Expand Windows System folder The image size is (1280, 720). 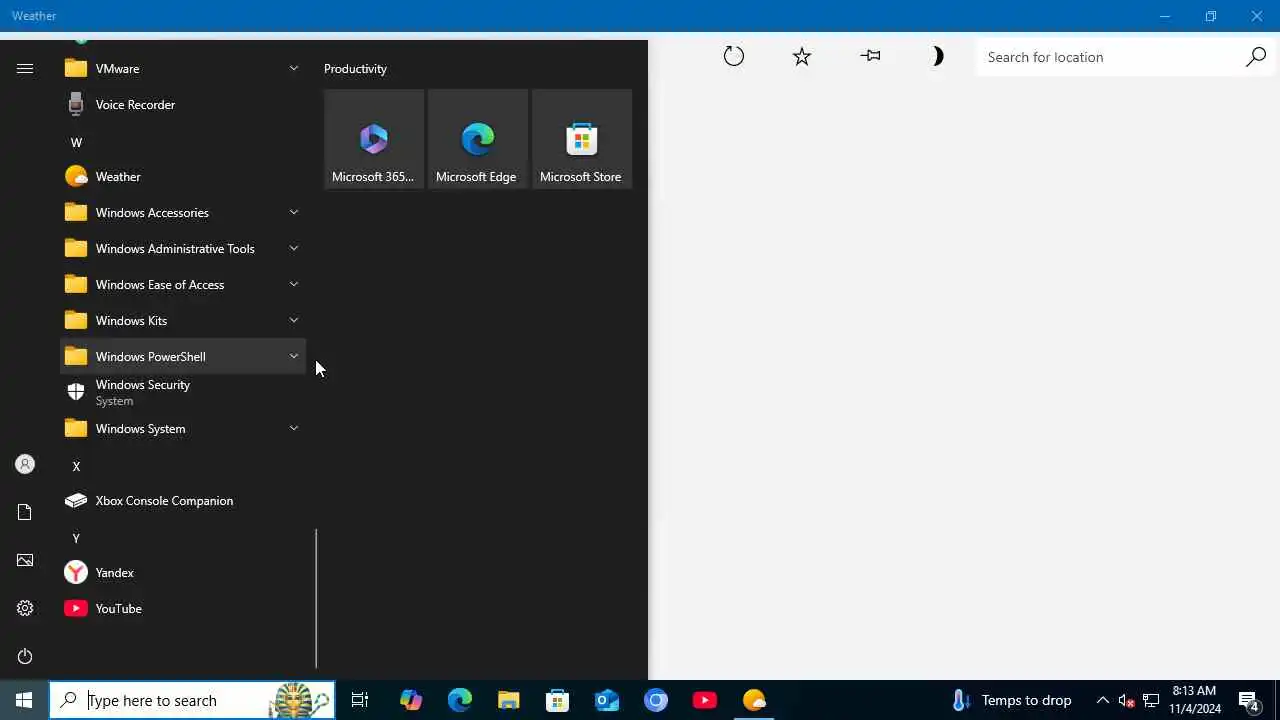pos(183,428)
